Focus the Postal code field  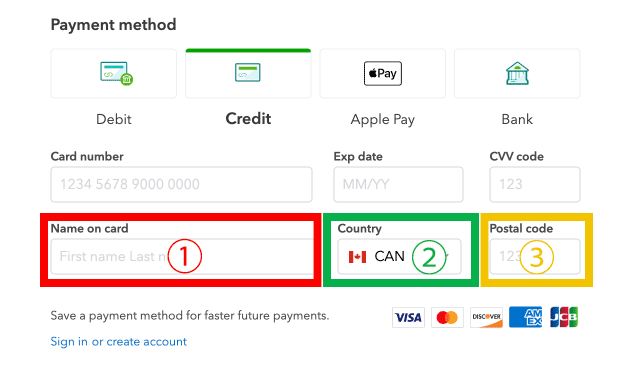(535, 256)
